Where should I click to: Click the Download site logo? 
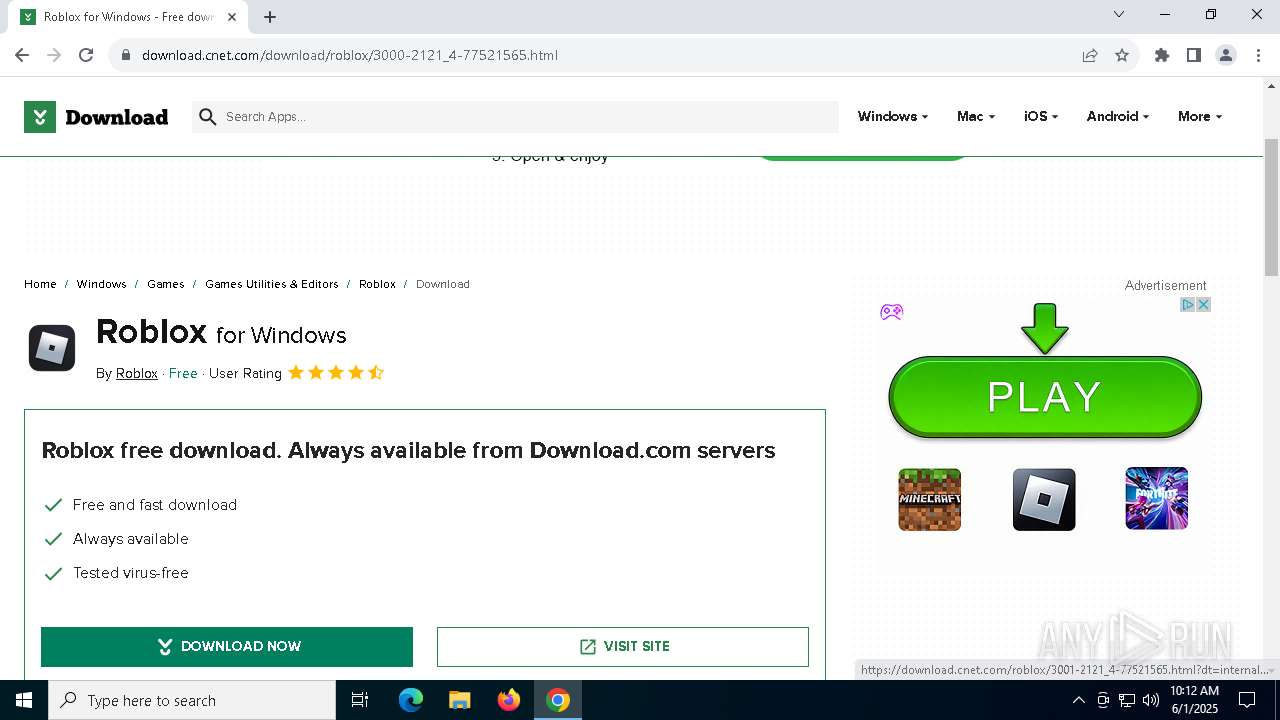(x=96, y=117)
